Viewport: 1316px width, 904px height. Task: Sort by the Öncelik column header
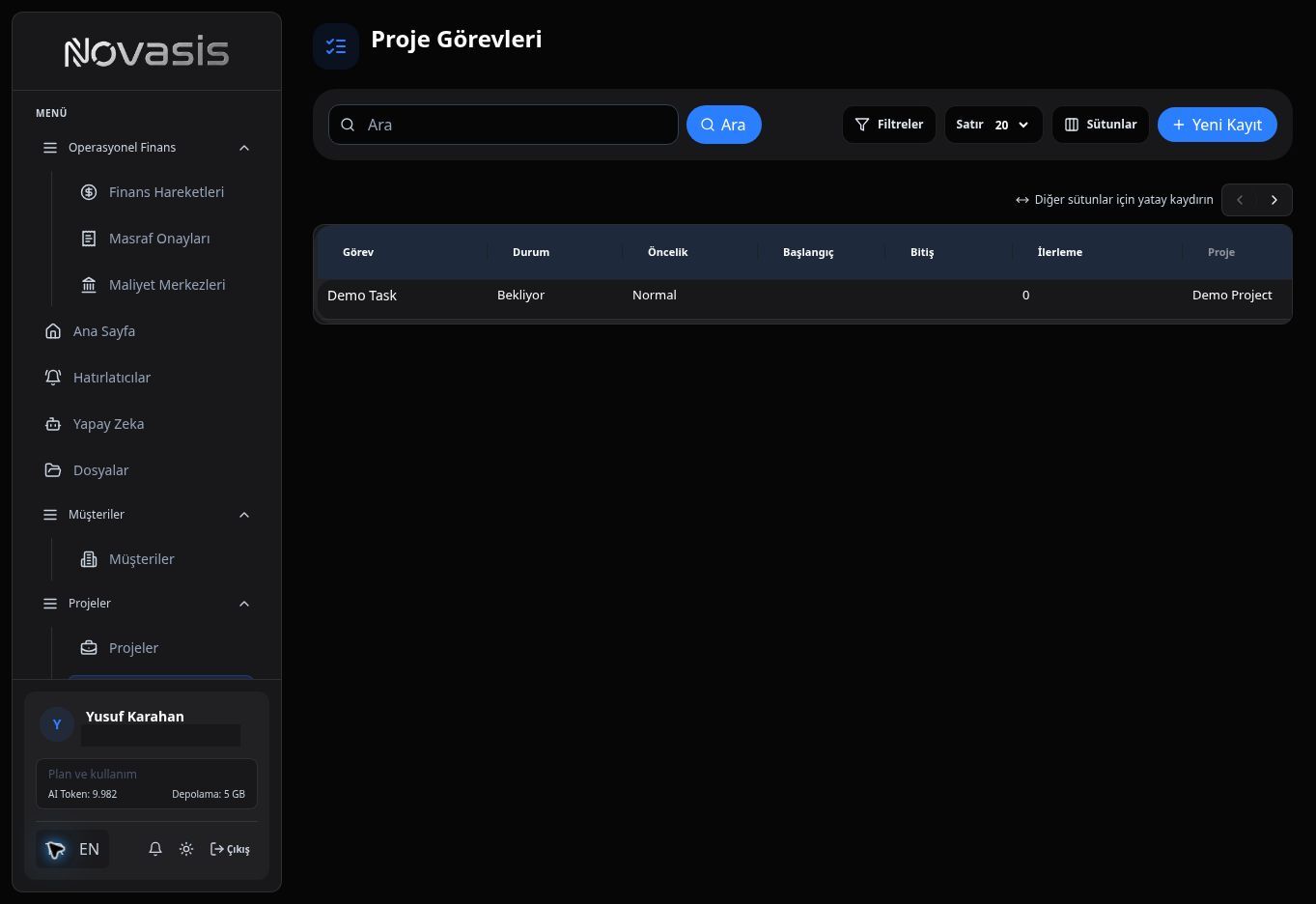click(667, 252)
